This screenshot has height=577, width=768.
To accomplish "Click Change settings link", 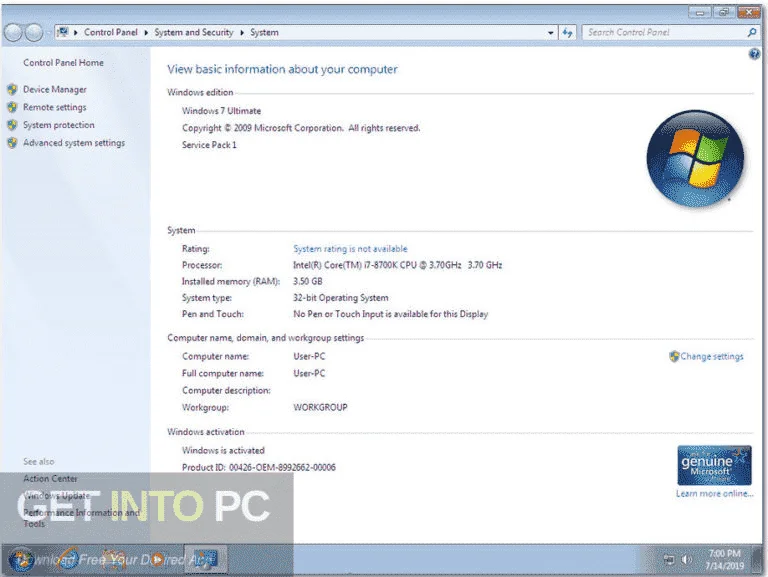I will pyautogui.click(x=712, y=357).
